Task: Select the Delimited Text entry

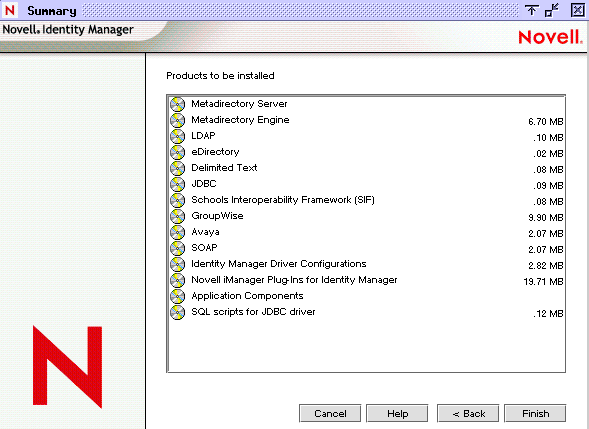Action: 224,168
